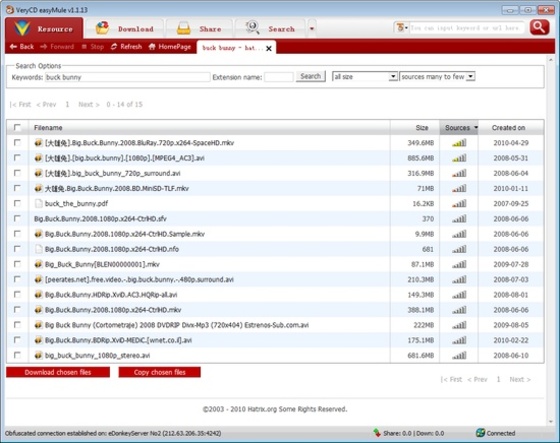Image resolution: width=560 pixels, height=443 pixels.
Task: Click the bottom Next pagination link
Action: click(520, 379)
